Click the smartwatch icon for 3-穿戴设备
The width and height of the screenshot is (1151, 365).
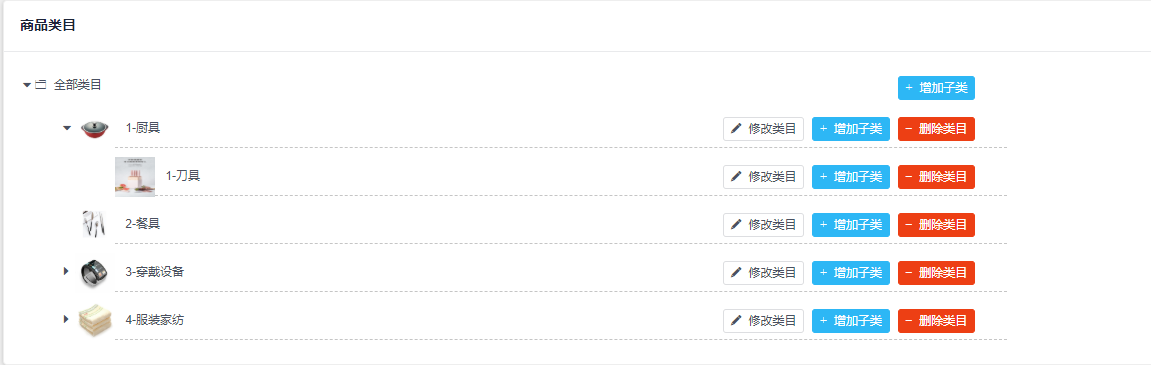point(95,272)
